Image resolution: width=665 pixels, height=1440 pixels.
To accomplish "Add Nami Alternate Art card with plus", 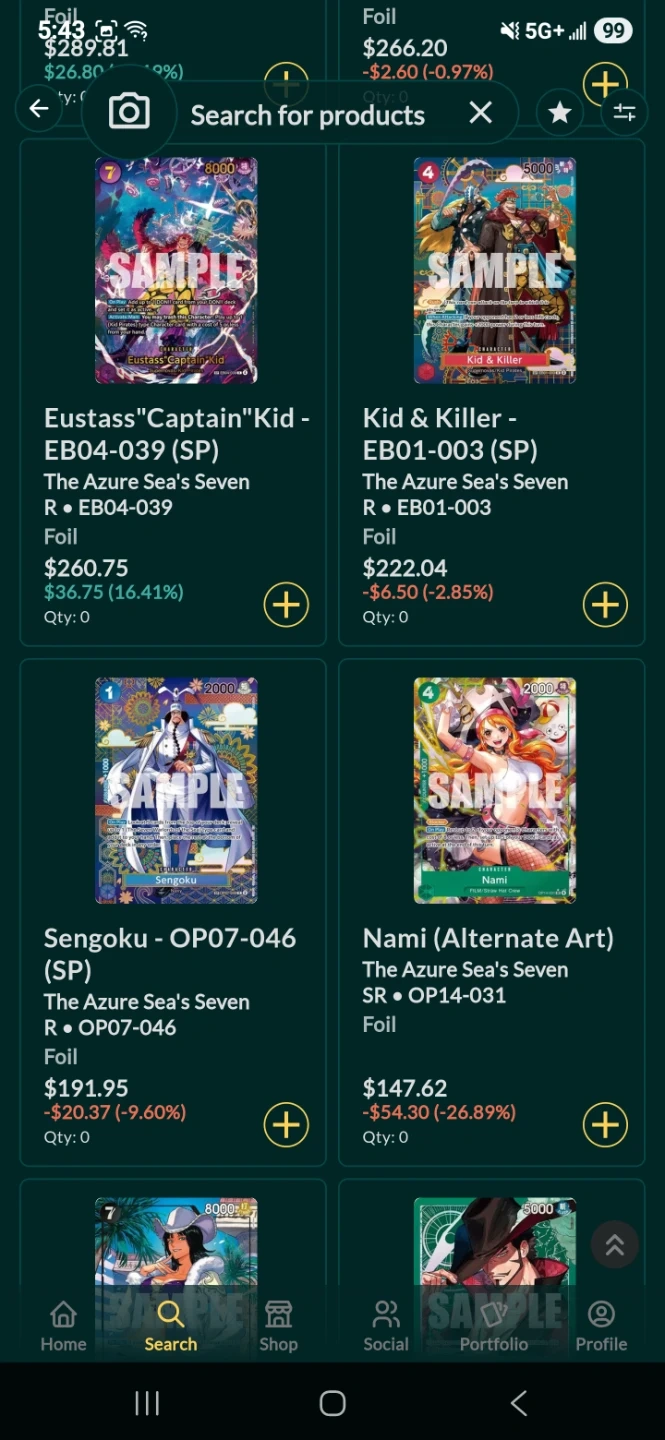I will [605, 1125].
